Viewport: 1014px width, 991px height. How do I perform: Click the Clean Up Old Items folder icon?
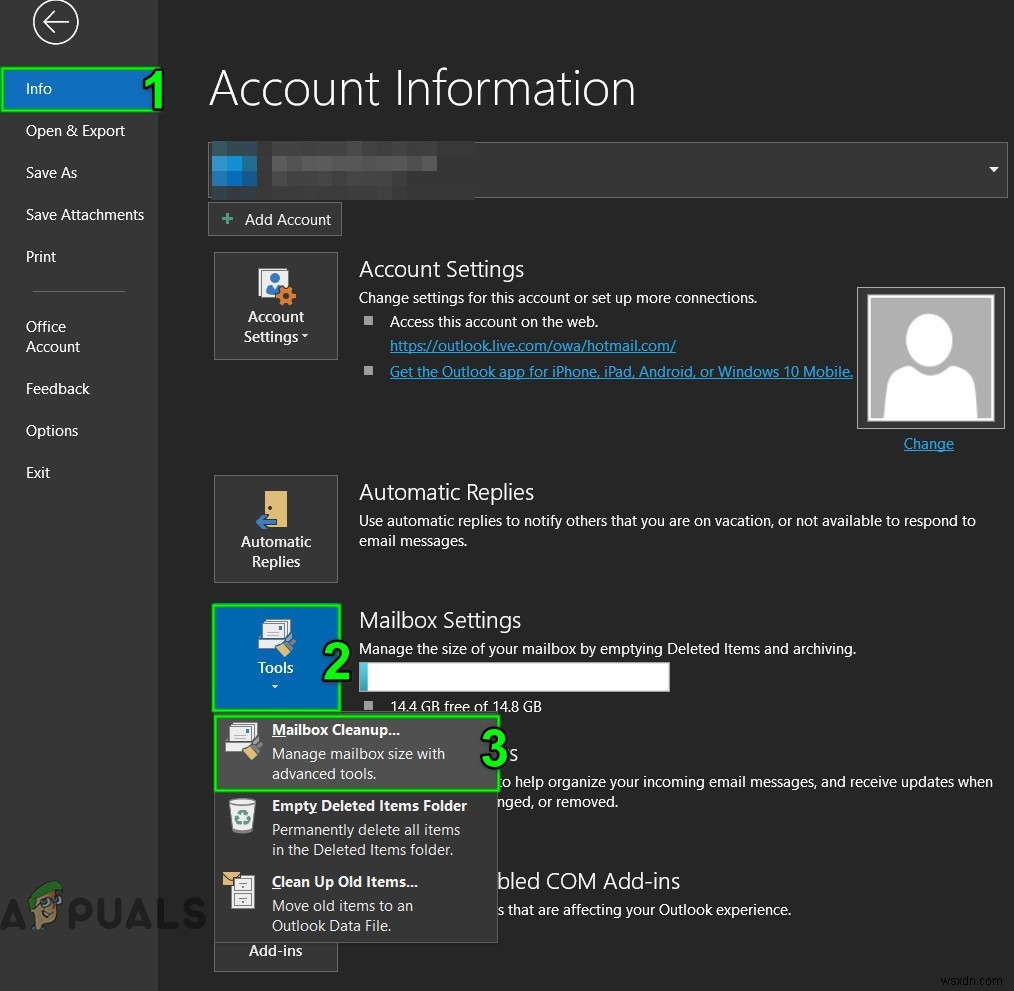(x=241, y=891)
